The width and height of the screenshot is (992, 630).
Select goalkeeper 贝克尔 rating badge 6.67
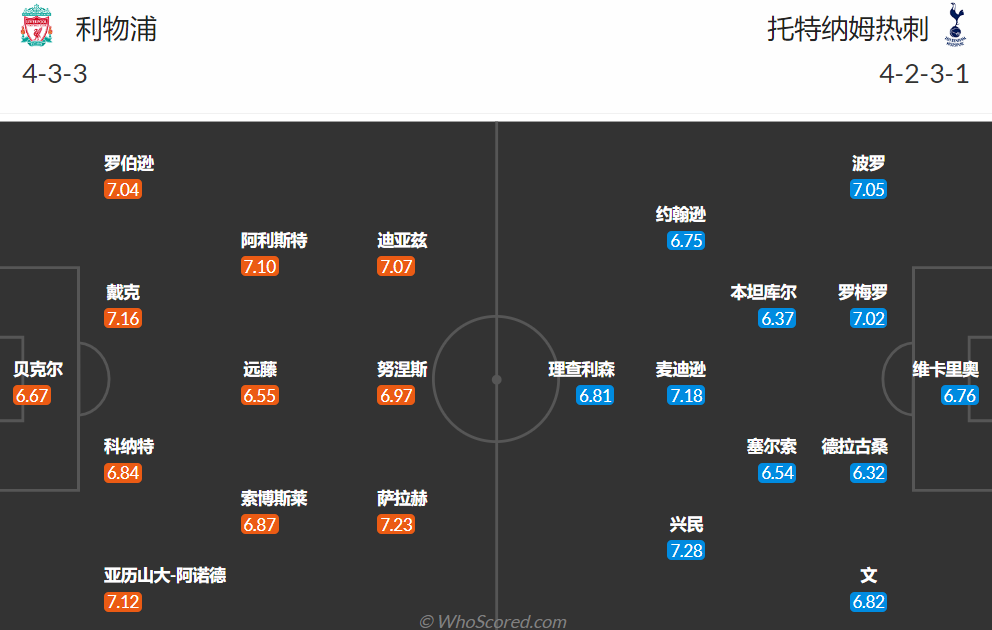point(32,395)
